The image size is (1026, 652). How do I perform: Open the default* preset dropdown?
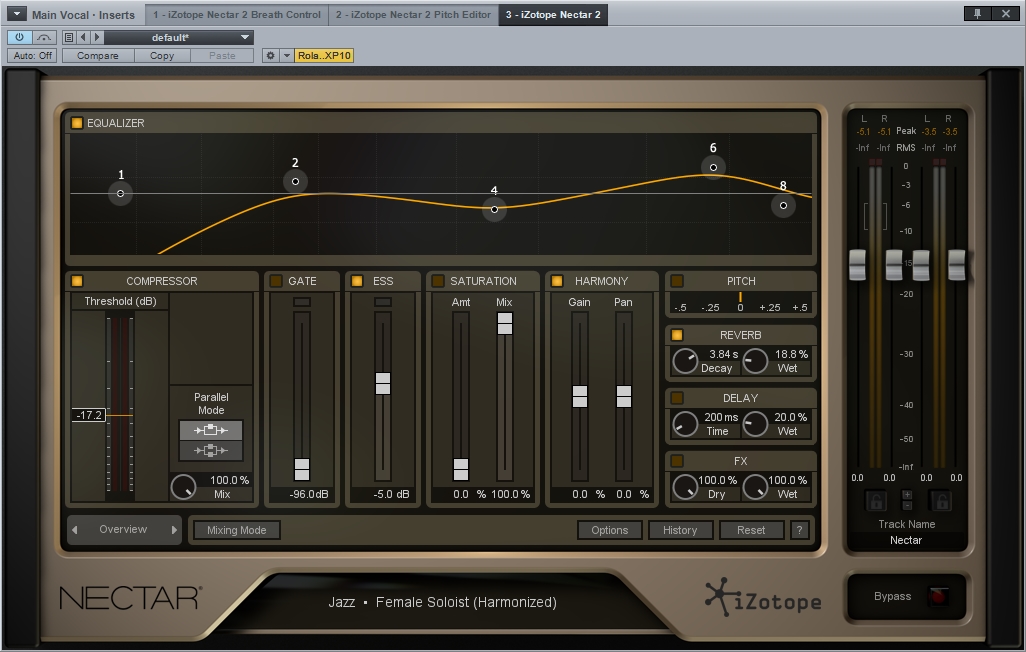(177, 37)
